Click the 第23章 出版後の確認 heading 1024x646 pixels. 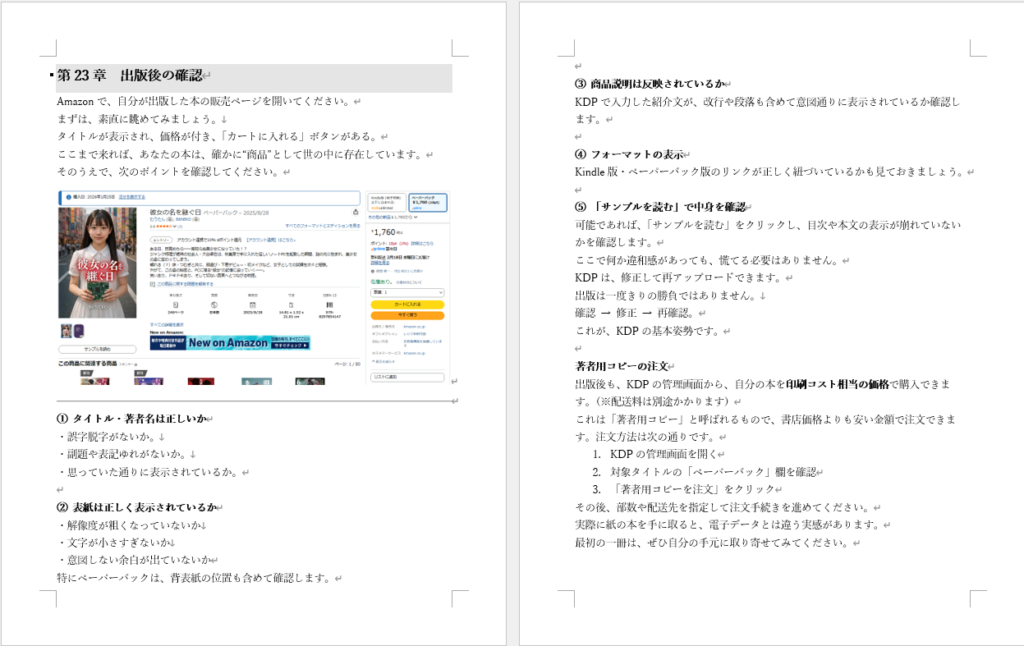click(x=130, y=76)
